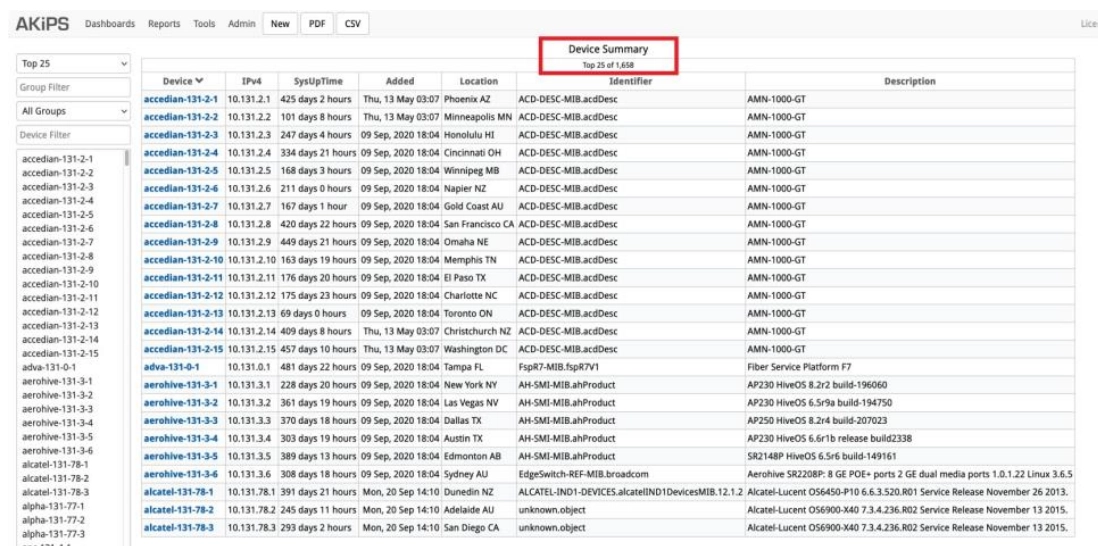The height and width of the screenshot is (546, 1098).
Task: Expand the Top 25 dropdown
Action: click(x=74, y=65)
